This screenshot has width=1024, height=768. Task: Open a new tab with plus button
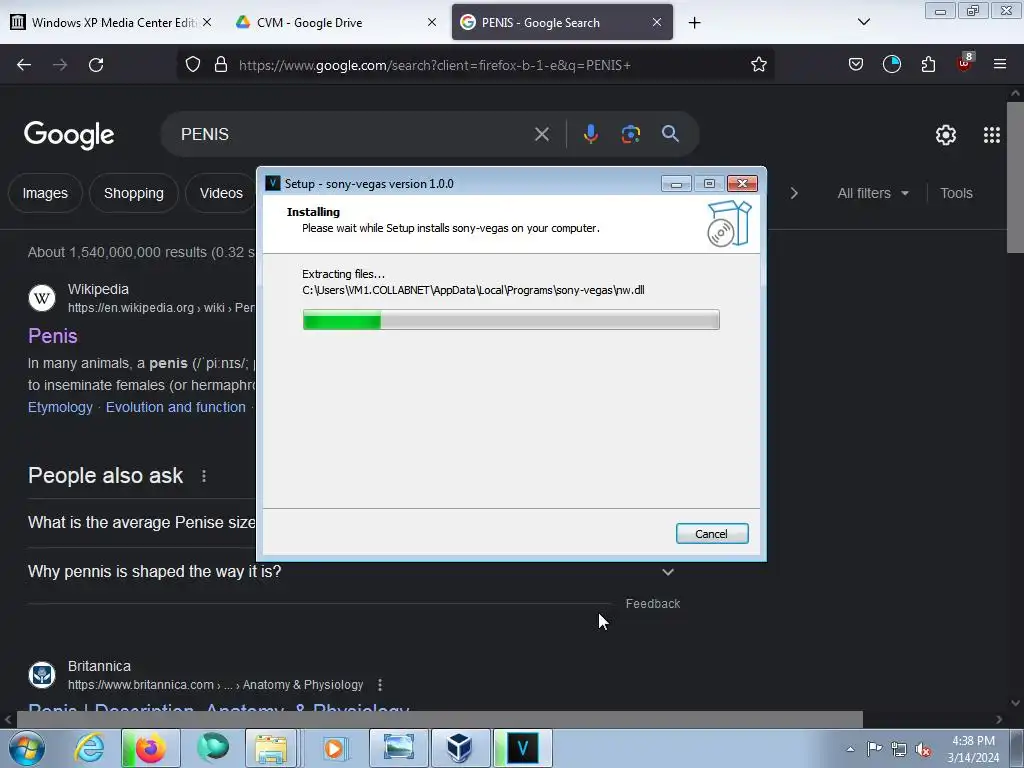694,23
